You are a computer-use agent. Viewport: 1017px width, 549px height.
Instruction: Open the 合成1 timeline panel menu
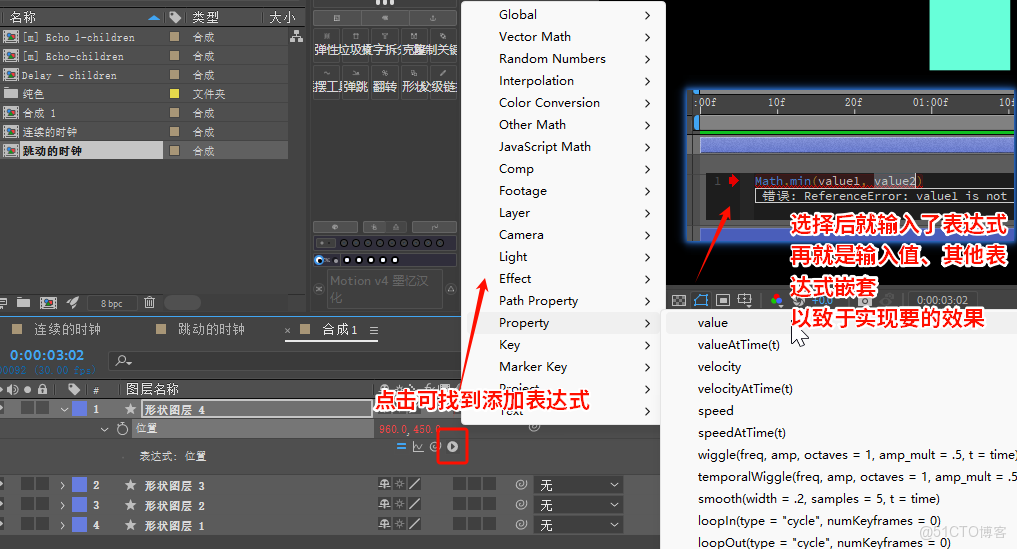[x=374, y=330]
